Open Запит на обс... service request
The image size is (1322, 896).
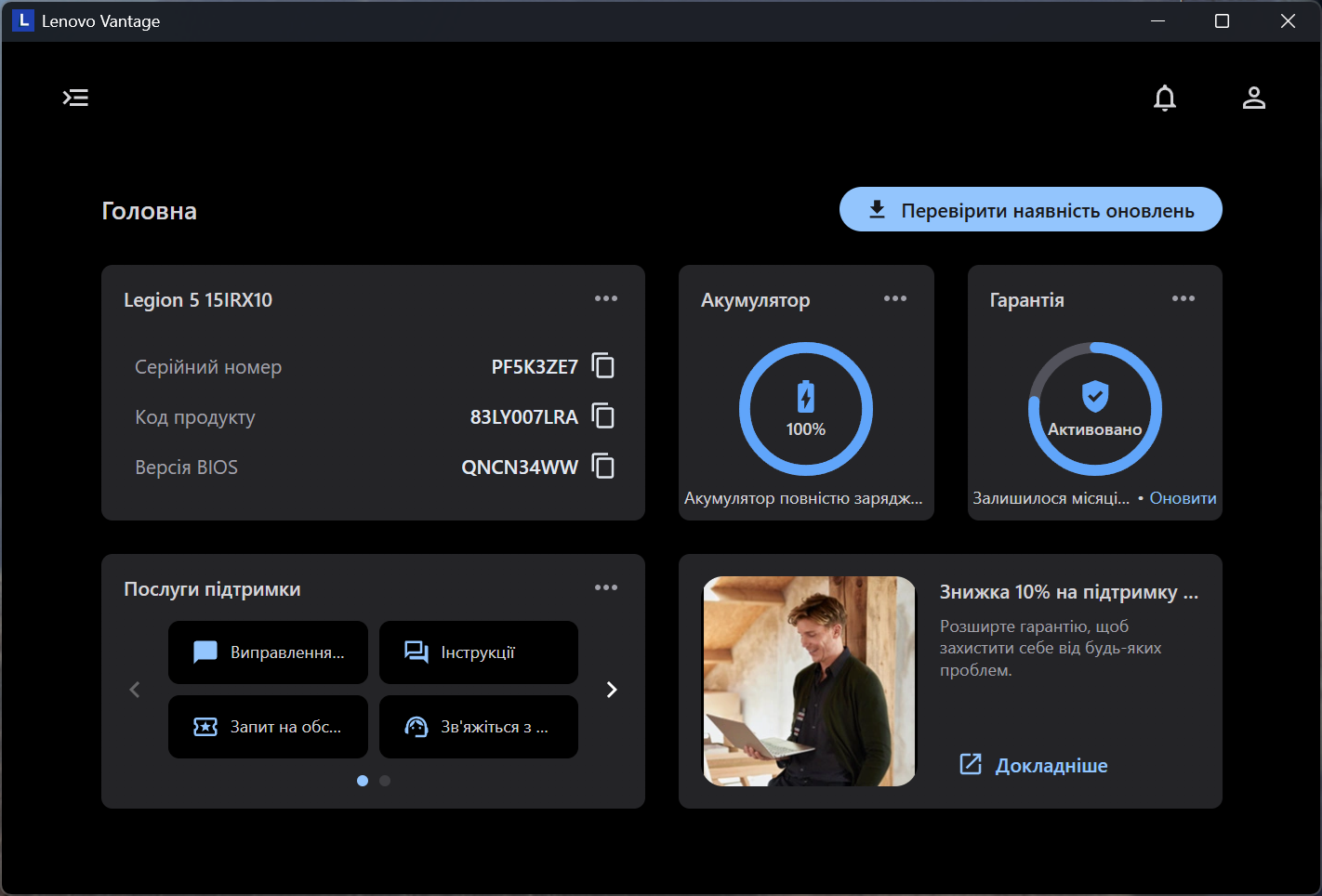(x=268, y=727)
